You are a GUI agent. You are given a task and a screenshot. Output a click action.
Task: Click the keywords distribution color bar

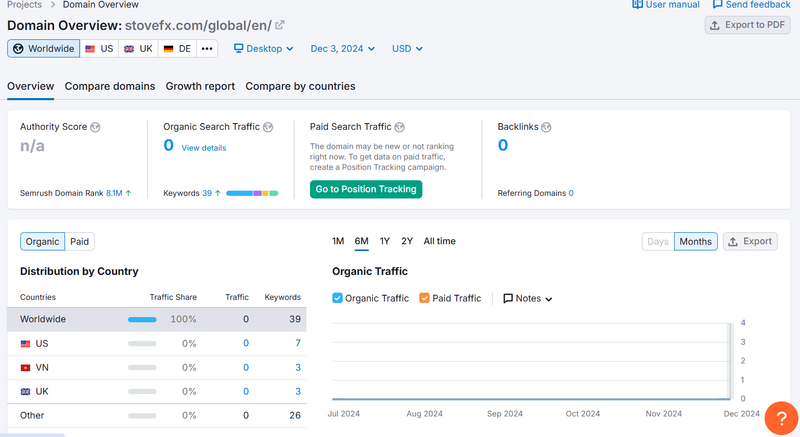[x=252, y=193]
